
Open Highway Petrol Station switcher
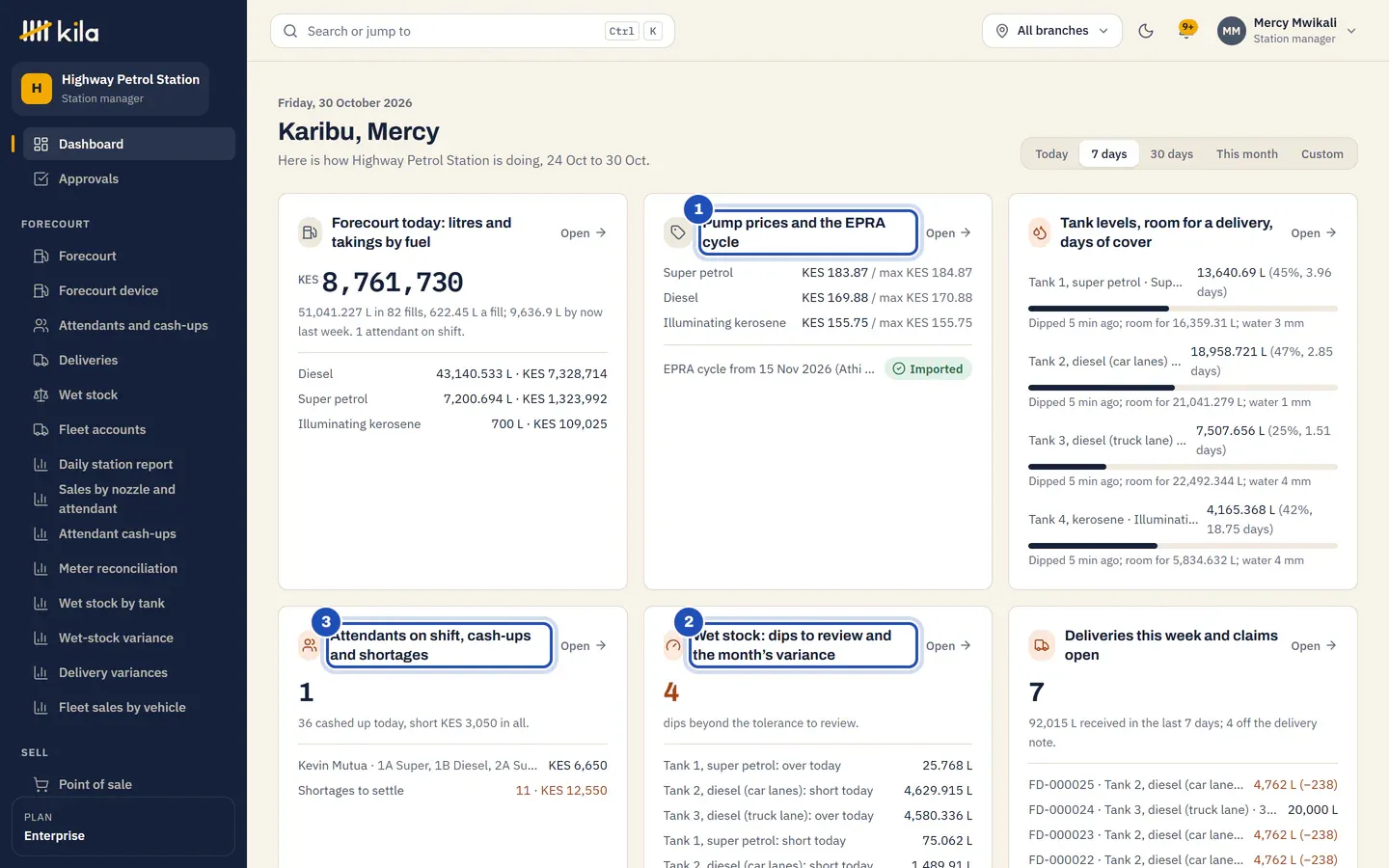tap(110, 89)
